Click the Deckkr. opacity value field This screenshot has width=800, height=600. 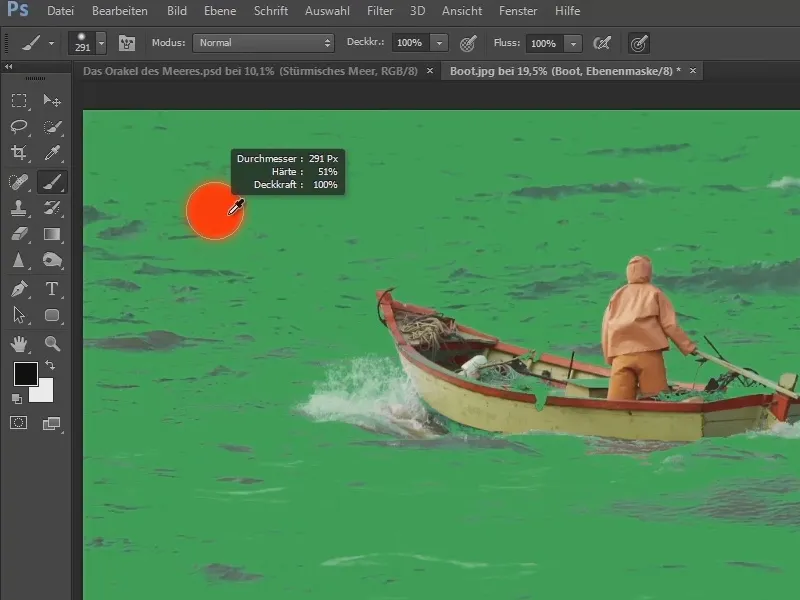tap(410, 43)
